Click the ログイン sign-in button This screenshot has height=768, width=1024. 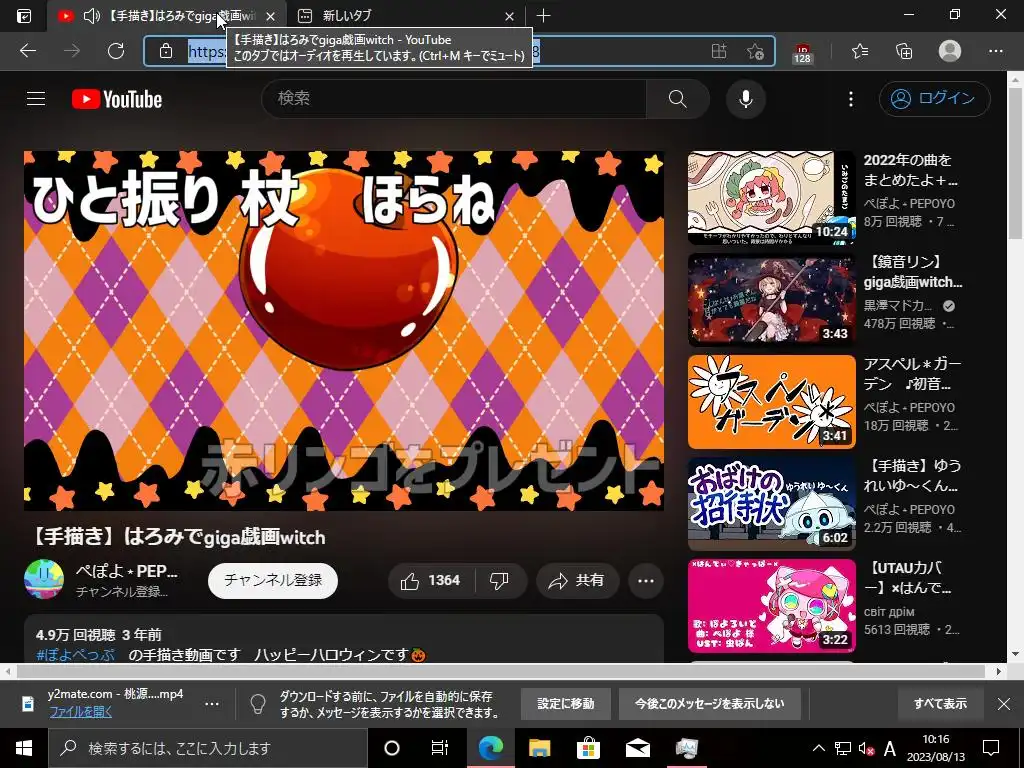coord(935,99)
